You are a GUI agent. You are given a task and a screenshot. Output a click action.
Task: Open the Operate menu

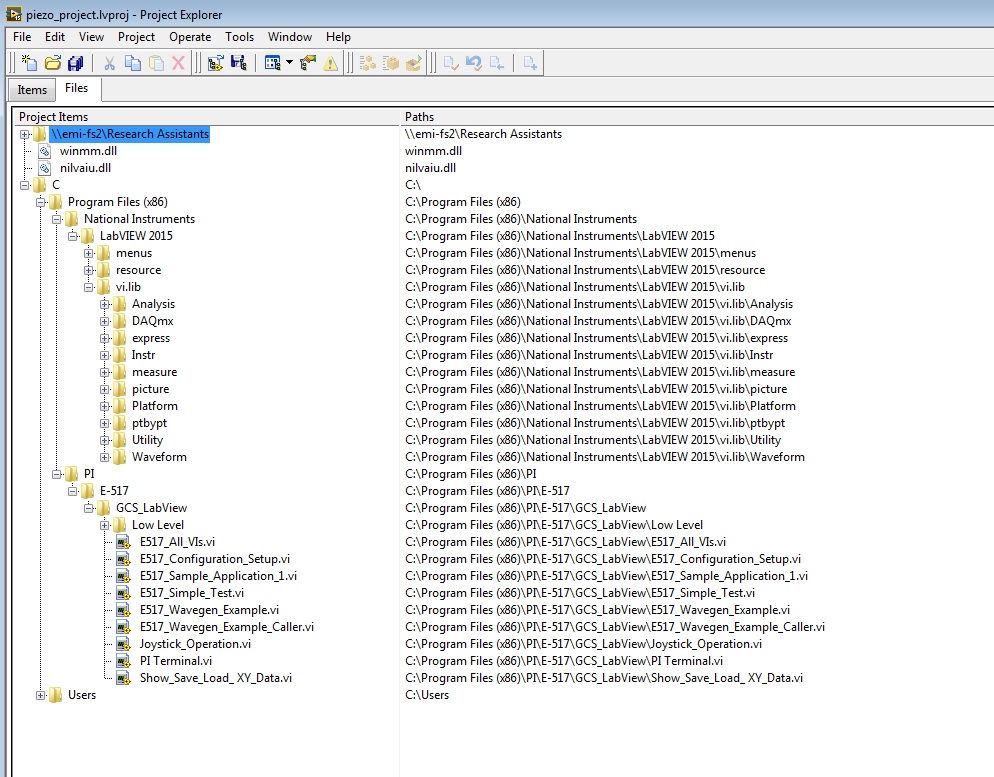190,37
